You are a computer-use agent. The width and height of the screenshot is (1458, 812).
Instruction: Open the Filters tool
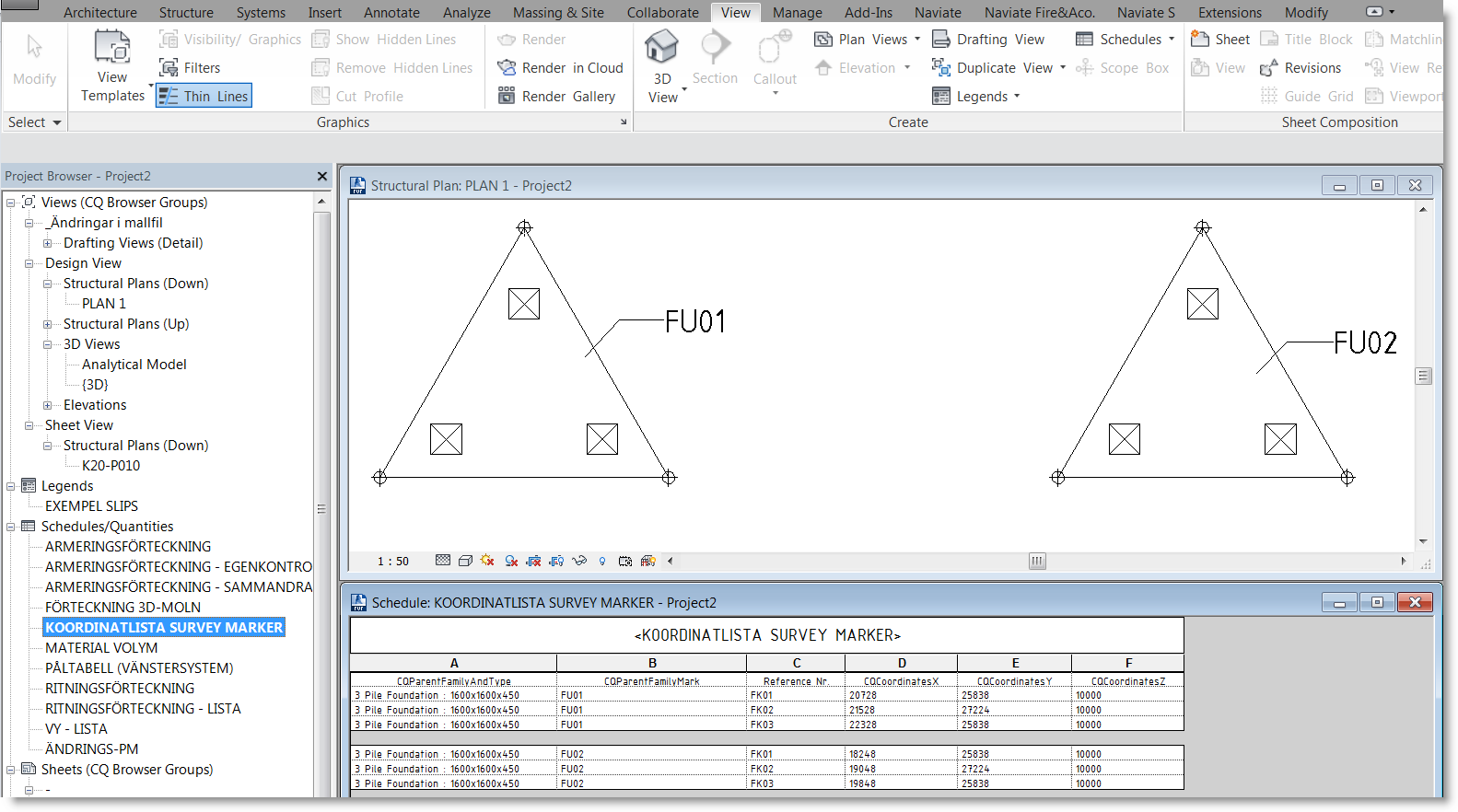(190, 68)
